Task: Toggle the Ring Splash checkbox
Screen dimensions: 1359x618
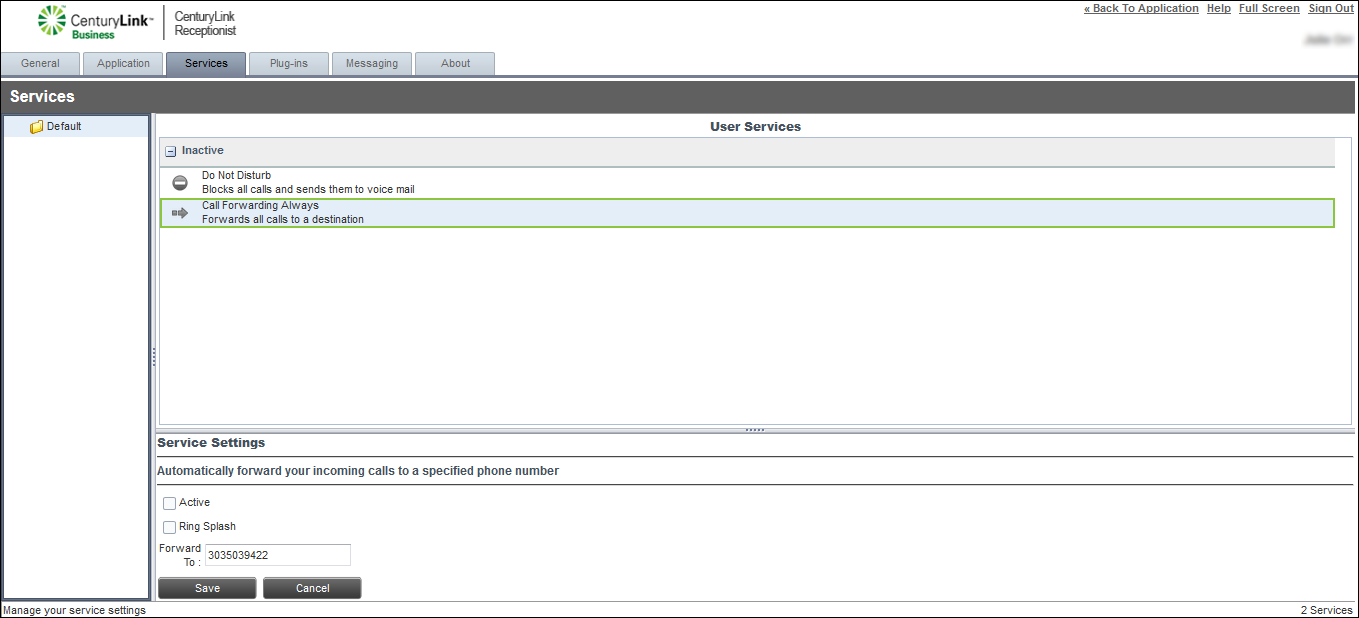Action: point(169,527)
